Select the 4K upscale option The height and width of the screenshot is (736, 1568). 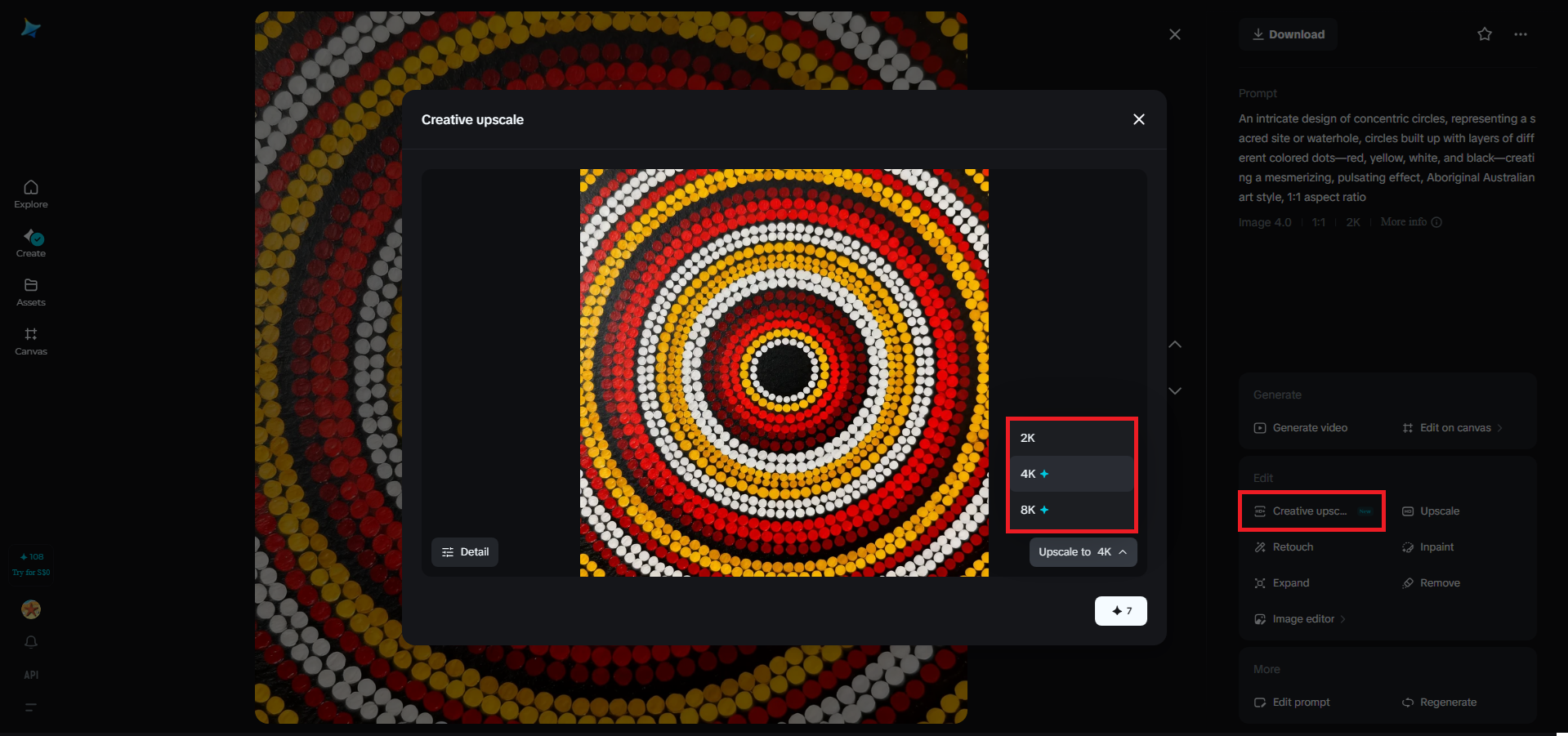coord(1071,474)
